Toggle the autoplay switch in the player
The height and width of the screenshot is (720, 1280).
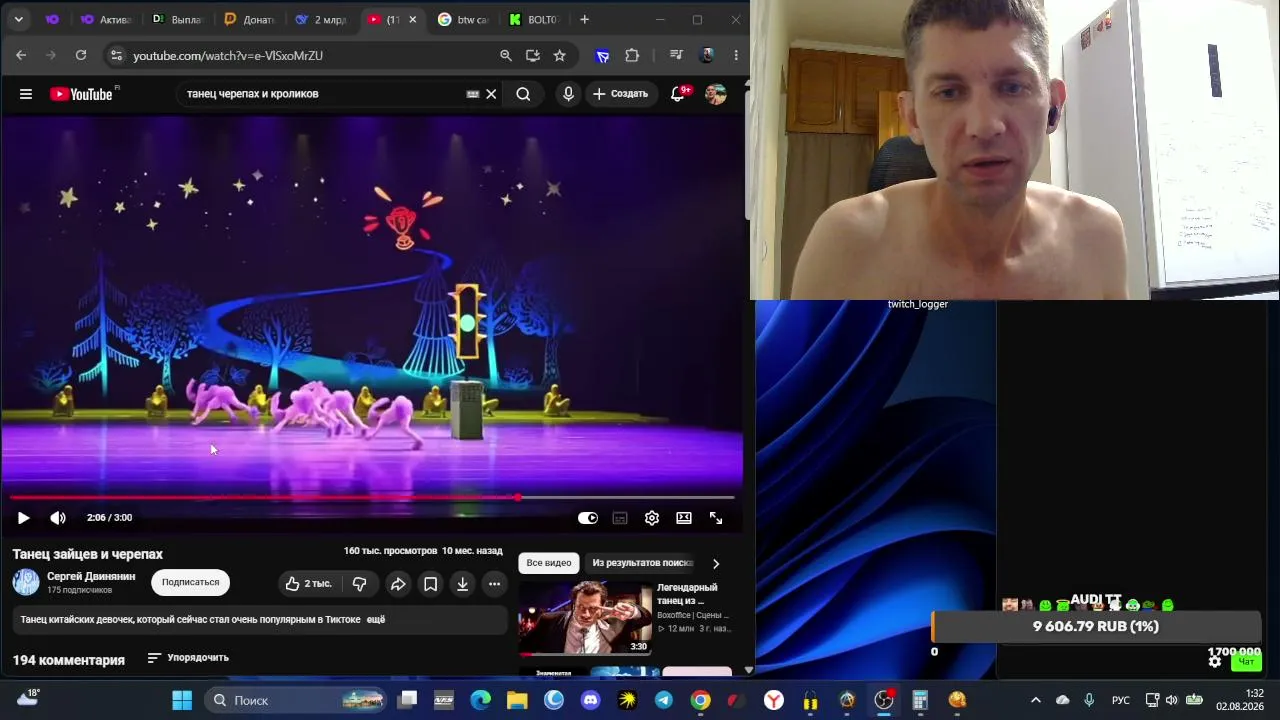tap(588, 518)
